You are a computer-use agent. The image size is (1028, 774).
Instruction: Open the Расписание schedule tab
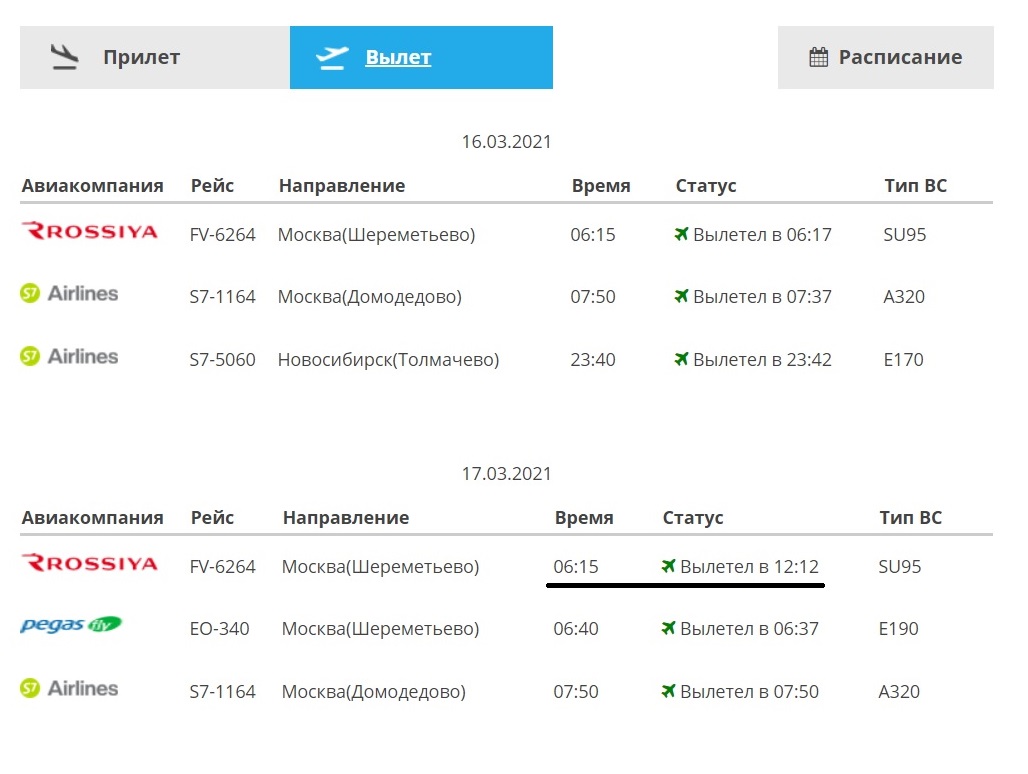click(x=885, y=58)
